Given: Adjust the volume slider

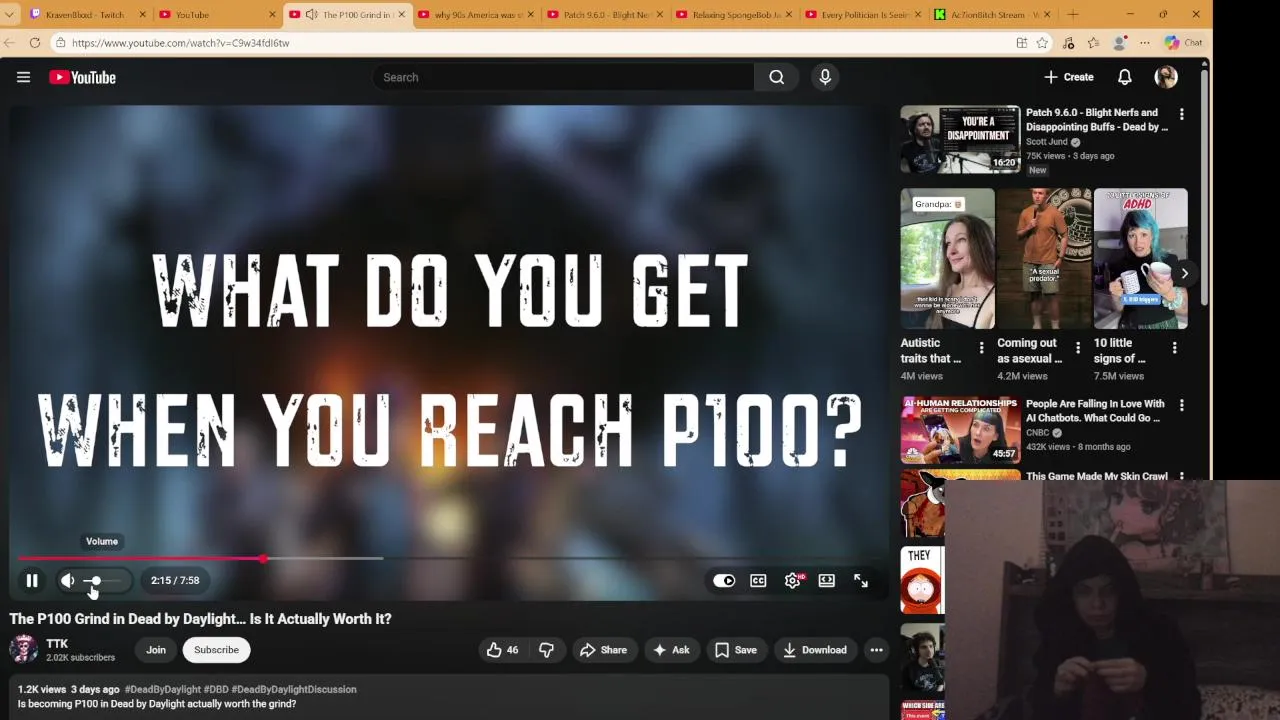Looking at the screenshot, I should [x=102, y=581].
